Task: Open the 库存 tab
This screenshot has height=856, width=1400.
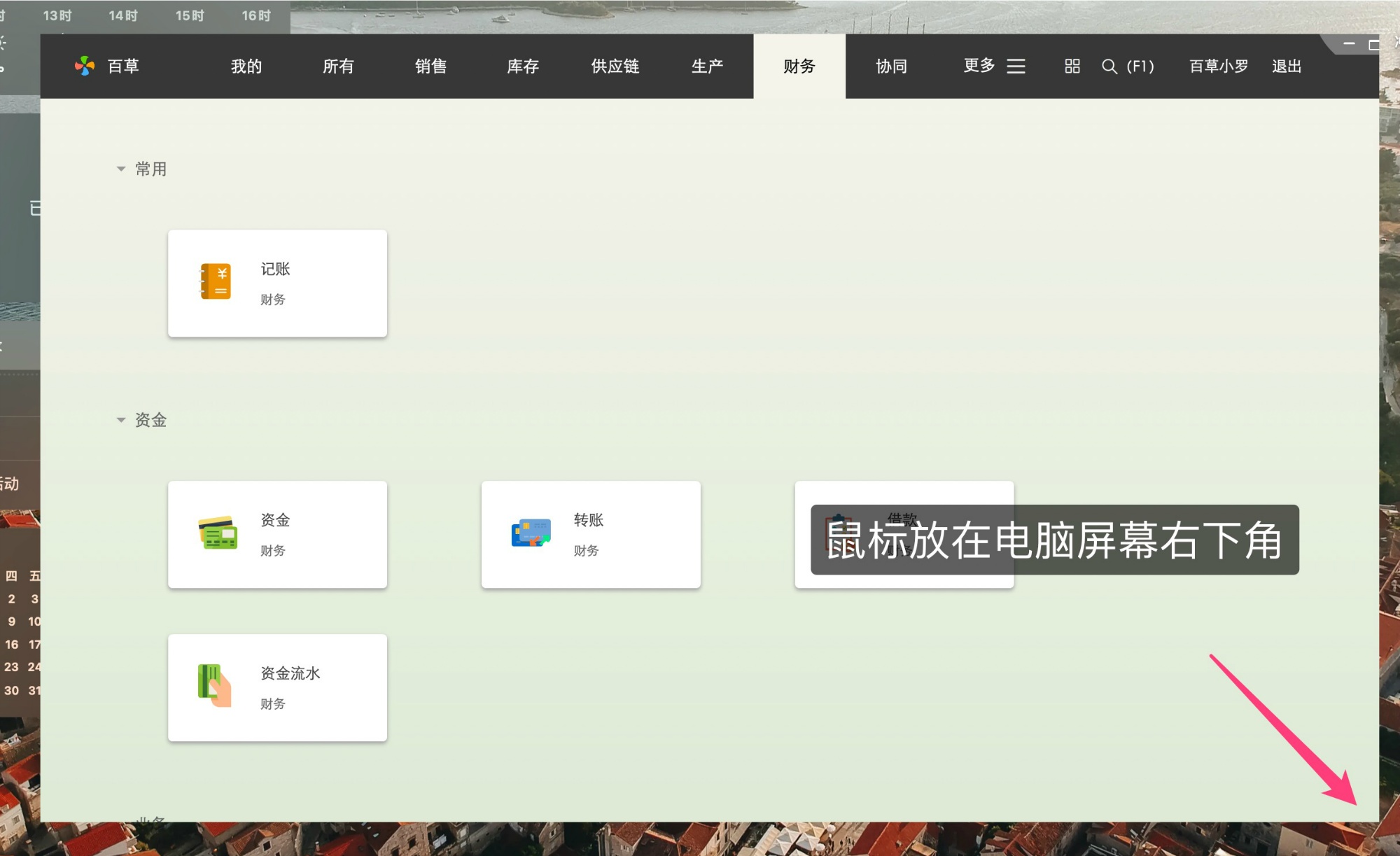Action: tap(523, 66)
